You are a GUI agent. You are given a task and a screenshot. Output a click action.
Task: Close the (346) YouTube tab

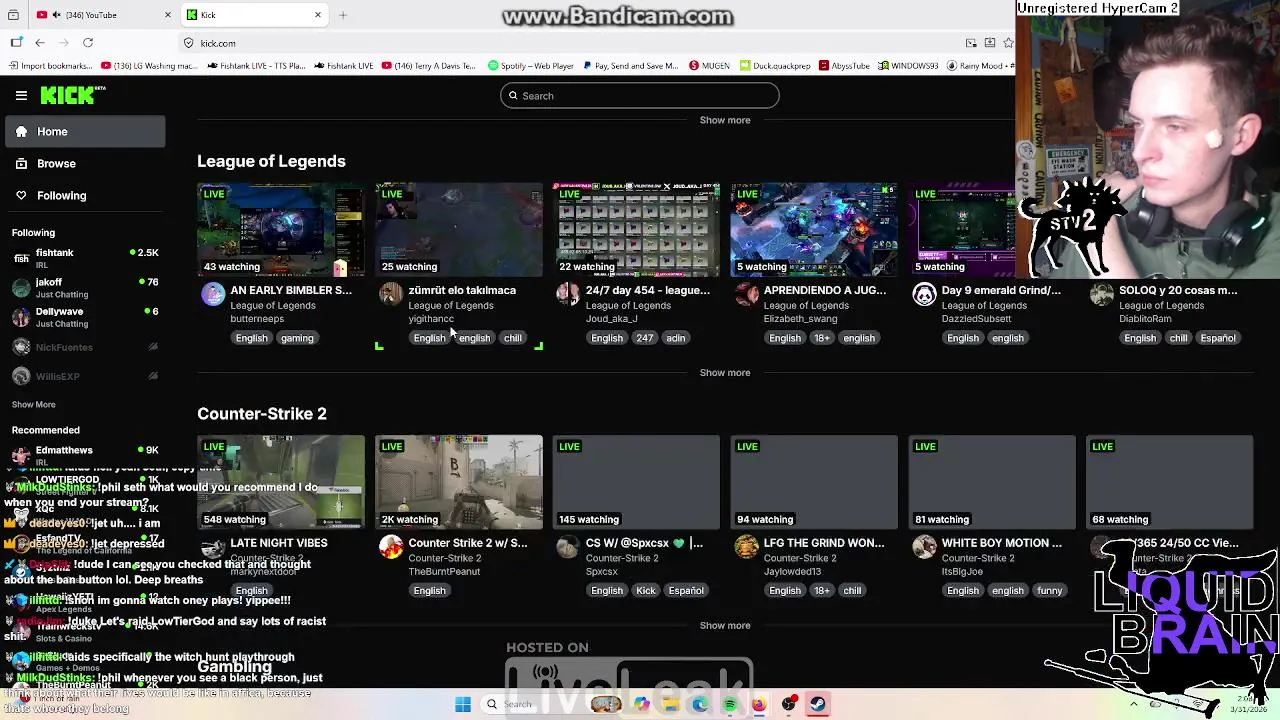coord(167,15)
